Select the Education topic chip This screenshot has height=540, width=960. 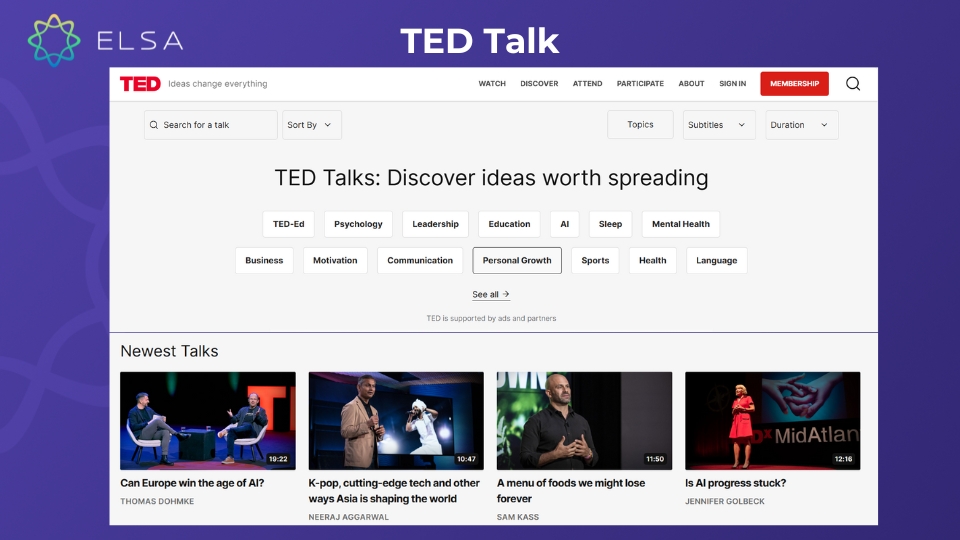point(509,224)
